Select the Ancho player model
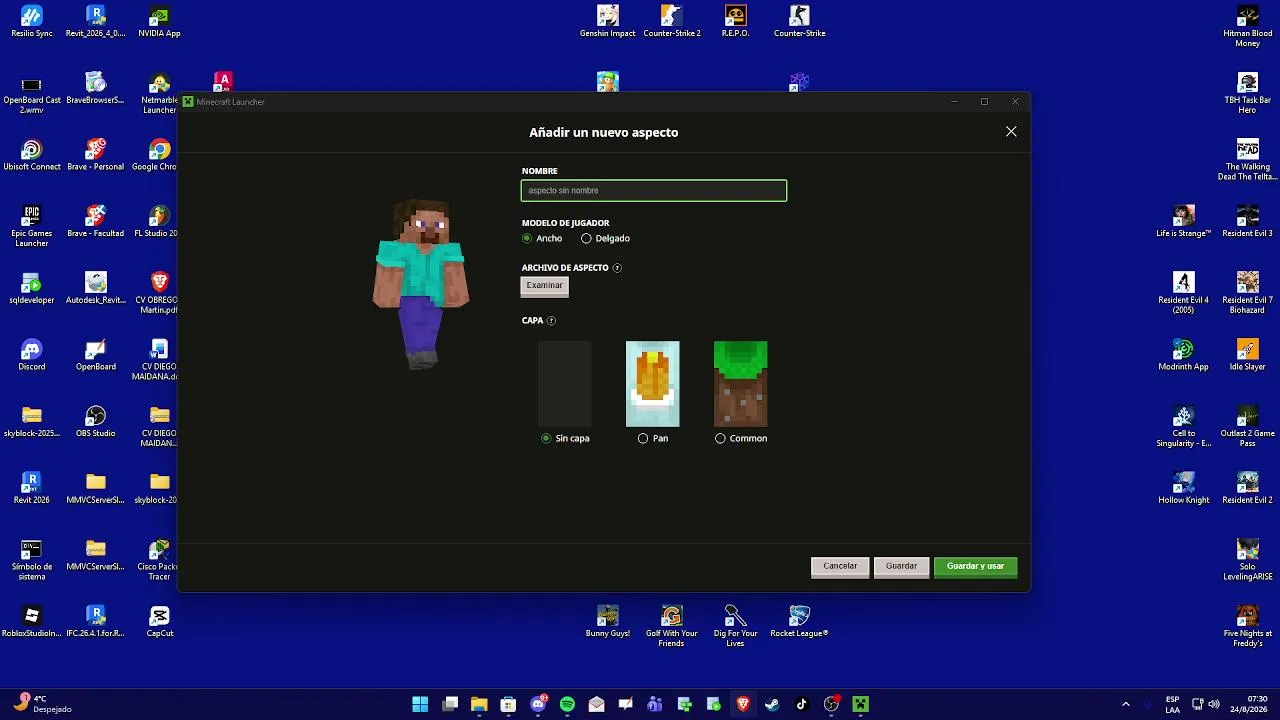The width and height of the screenshot is (1280, 720). coord(527,239)
